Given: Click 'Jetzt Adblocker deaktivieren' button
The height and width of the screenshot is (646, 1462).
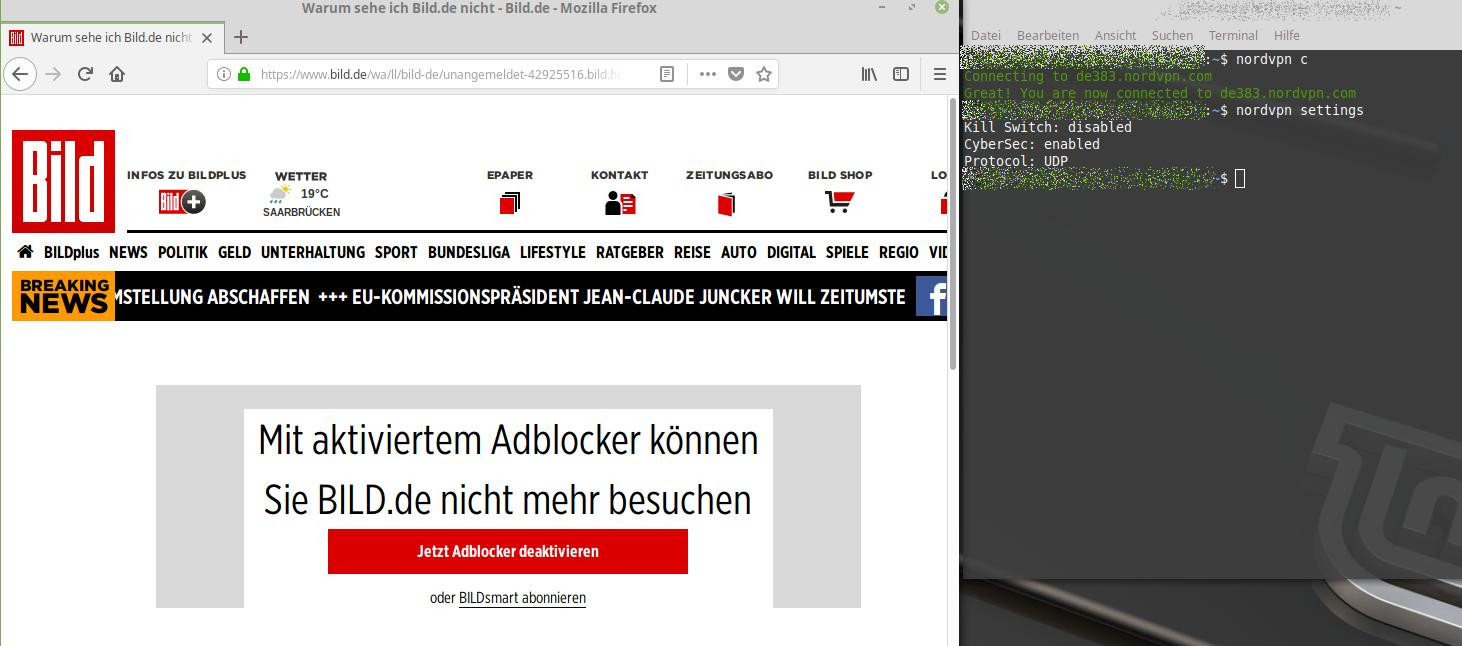Looking at the screenshot, I should pyautogui.click(x=508, y=551).
